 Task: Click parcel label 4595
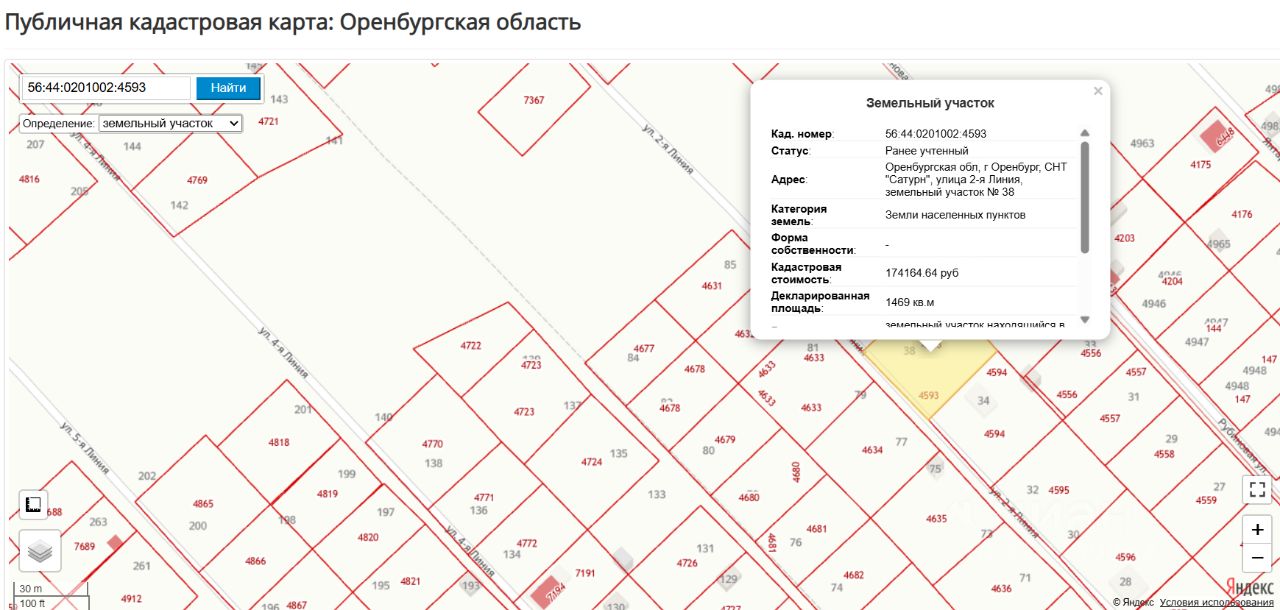(1059, 490)
